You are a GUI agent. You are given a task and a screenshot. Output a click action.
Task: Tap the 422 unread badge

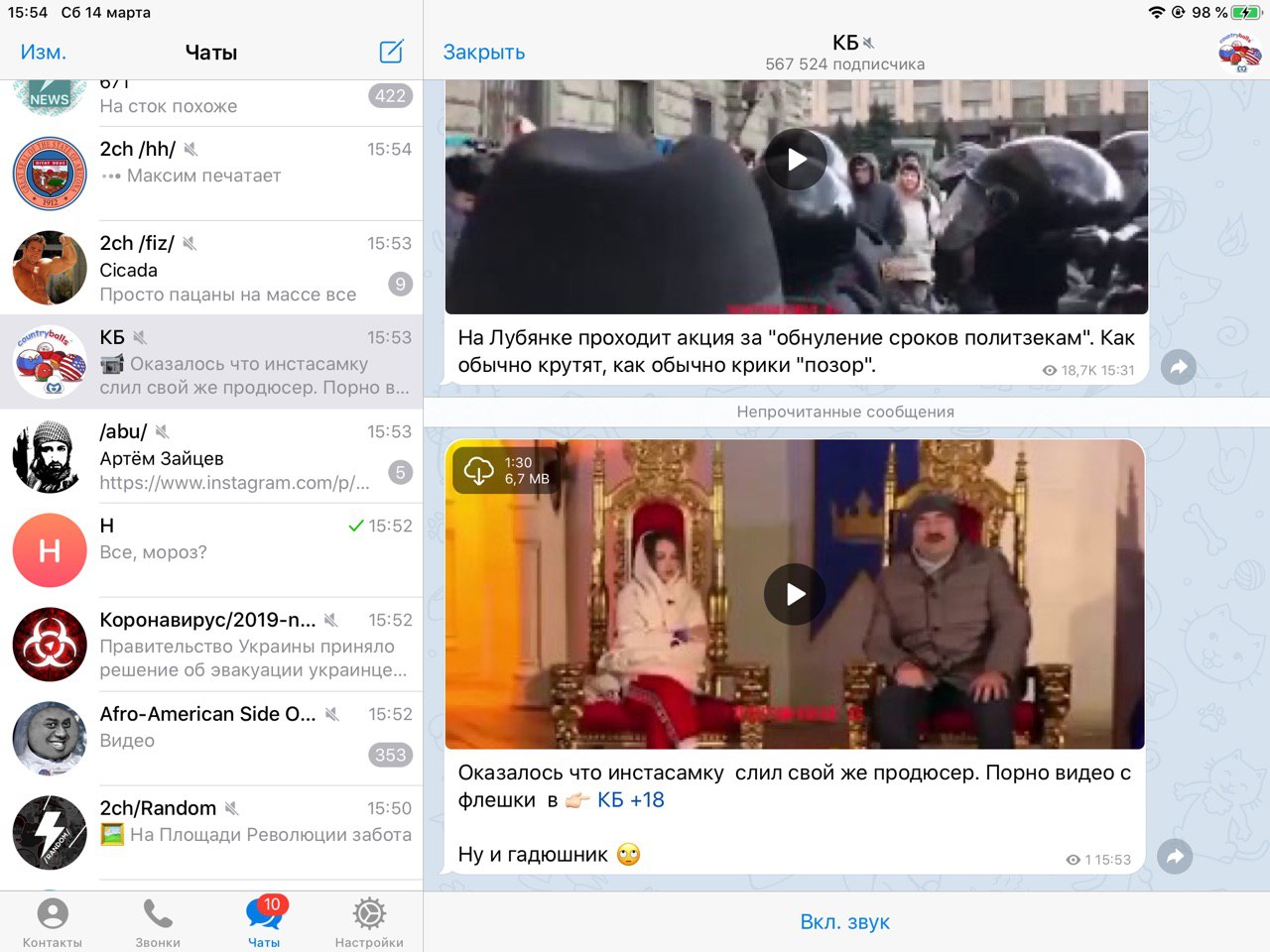[x=390, y=95]
